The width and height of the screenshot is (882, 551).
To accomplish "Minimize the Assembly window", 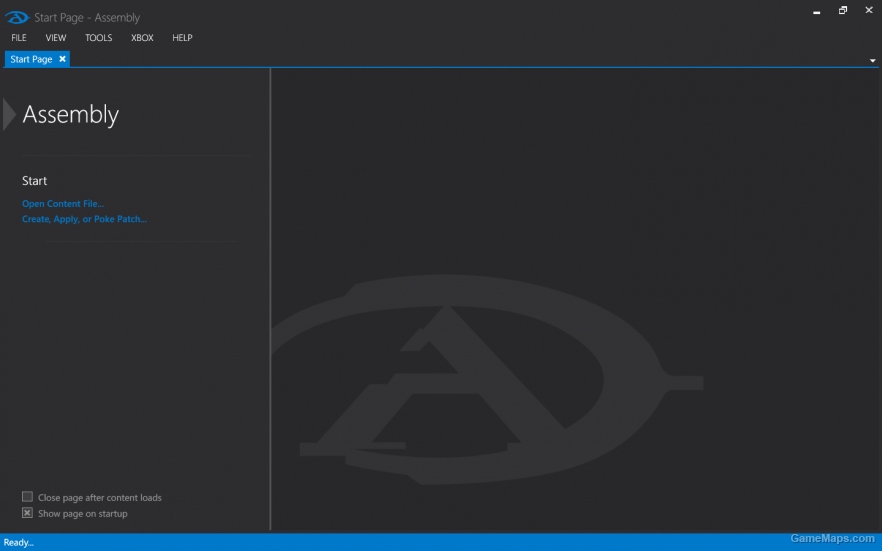I will (x=816, y=11).
